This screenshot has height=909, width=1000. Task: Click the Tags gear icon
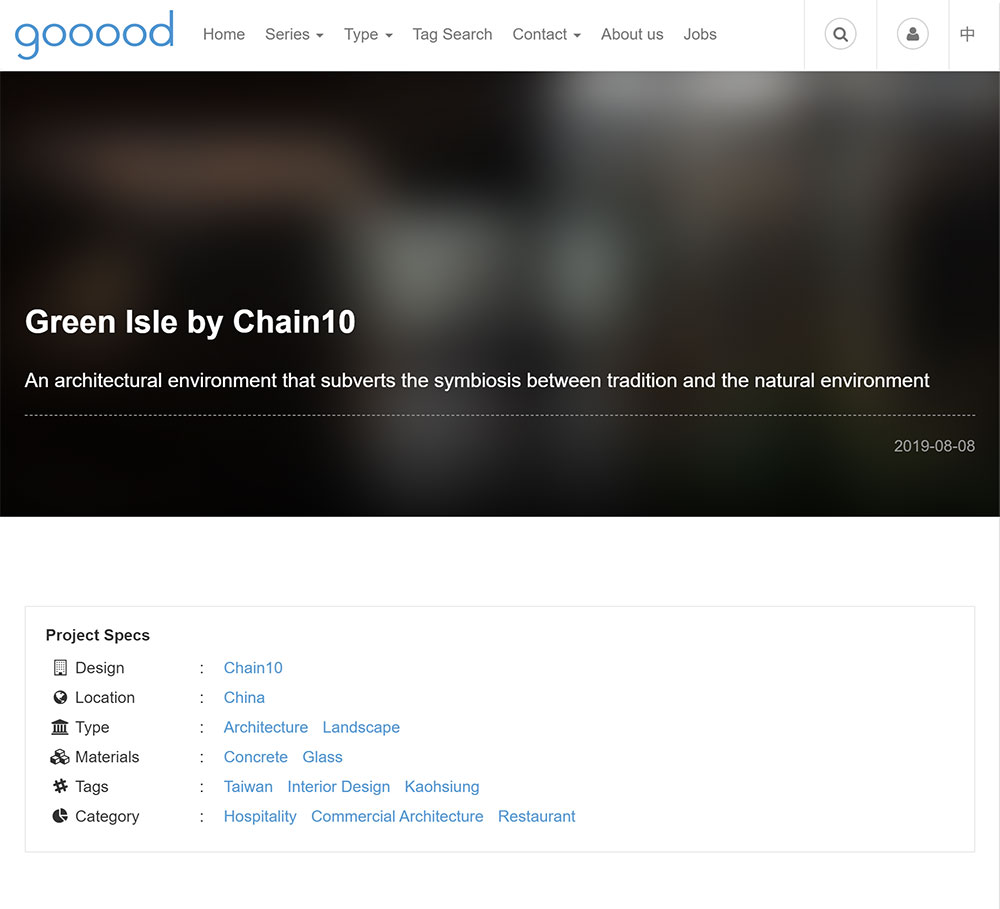coord(60,786)
